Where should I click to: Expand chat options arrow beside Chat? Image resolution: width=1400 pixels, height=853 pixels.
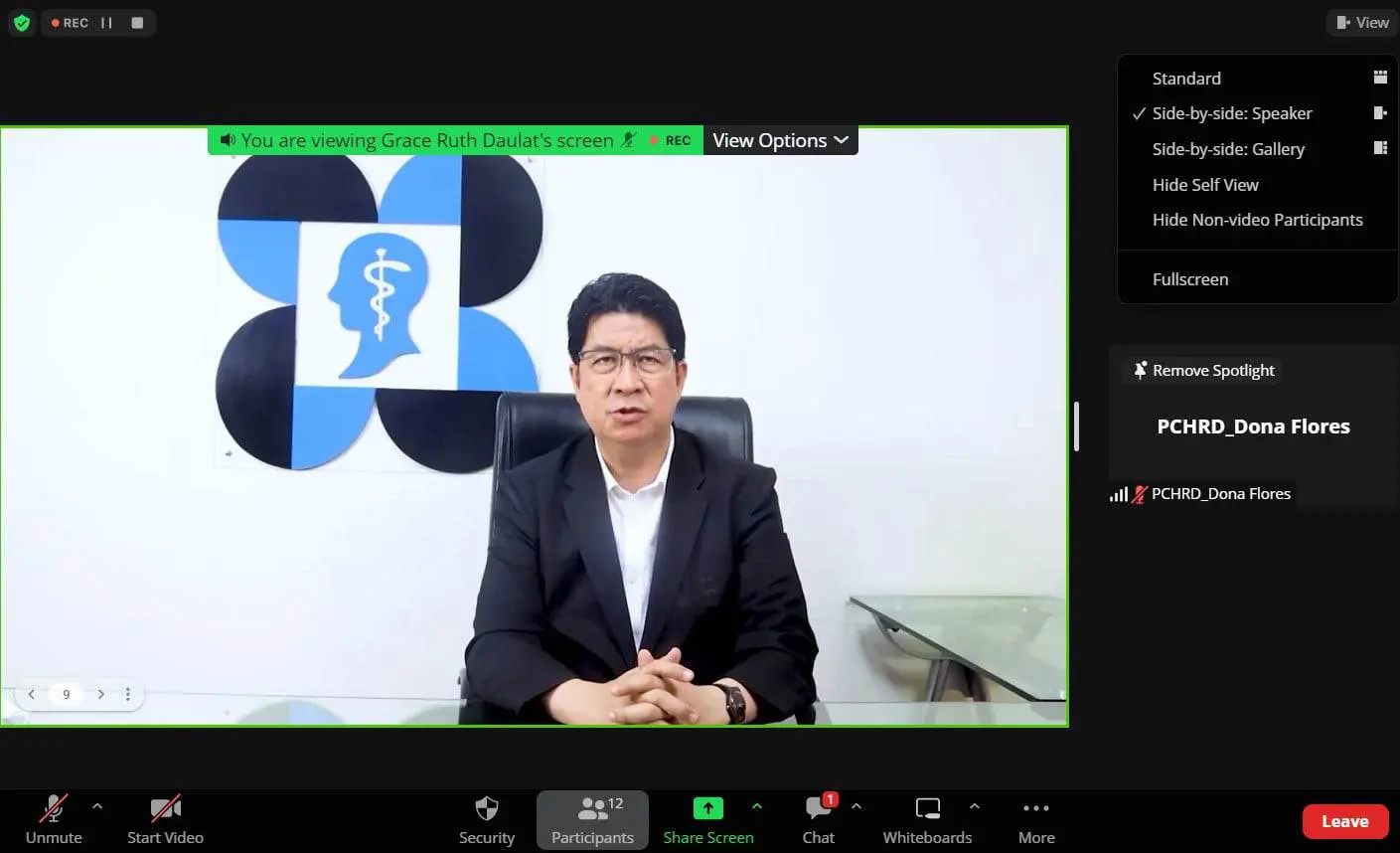pos(856,806)
